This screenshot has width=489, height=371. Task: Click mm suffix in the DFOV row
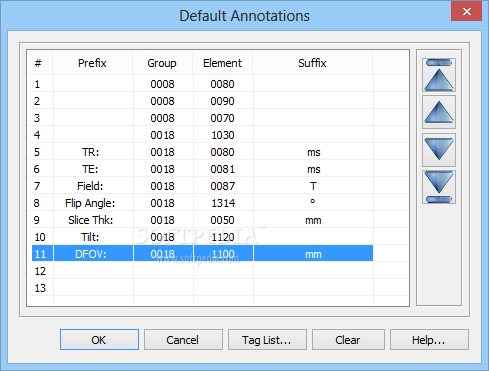click(313, 254)
